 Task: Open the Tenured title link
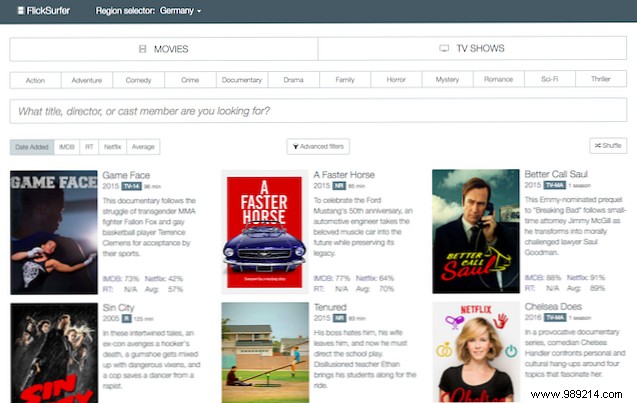(x=330, y=307)
